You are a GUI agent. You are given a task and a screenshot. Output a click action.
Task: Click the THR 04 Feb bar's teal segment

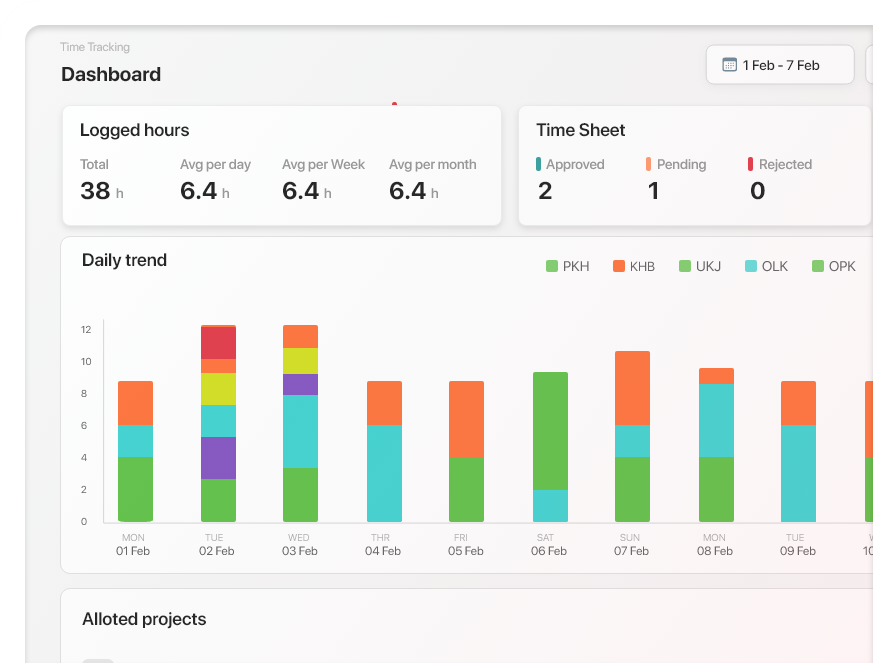[x=384, y=473]
